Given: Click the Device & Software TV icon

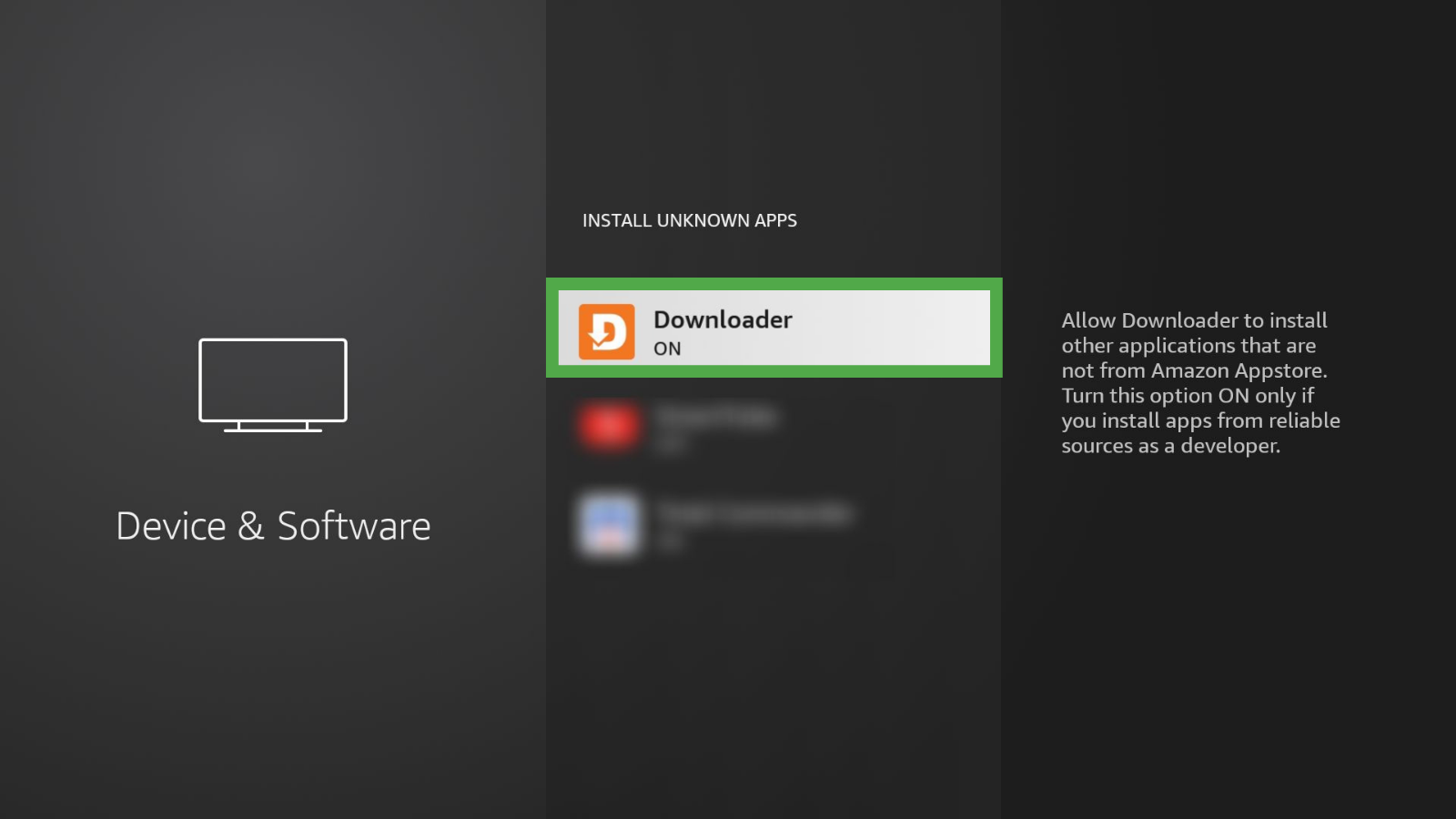Looking at the screenshot, I should click(x=273, y=385).
